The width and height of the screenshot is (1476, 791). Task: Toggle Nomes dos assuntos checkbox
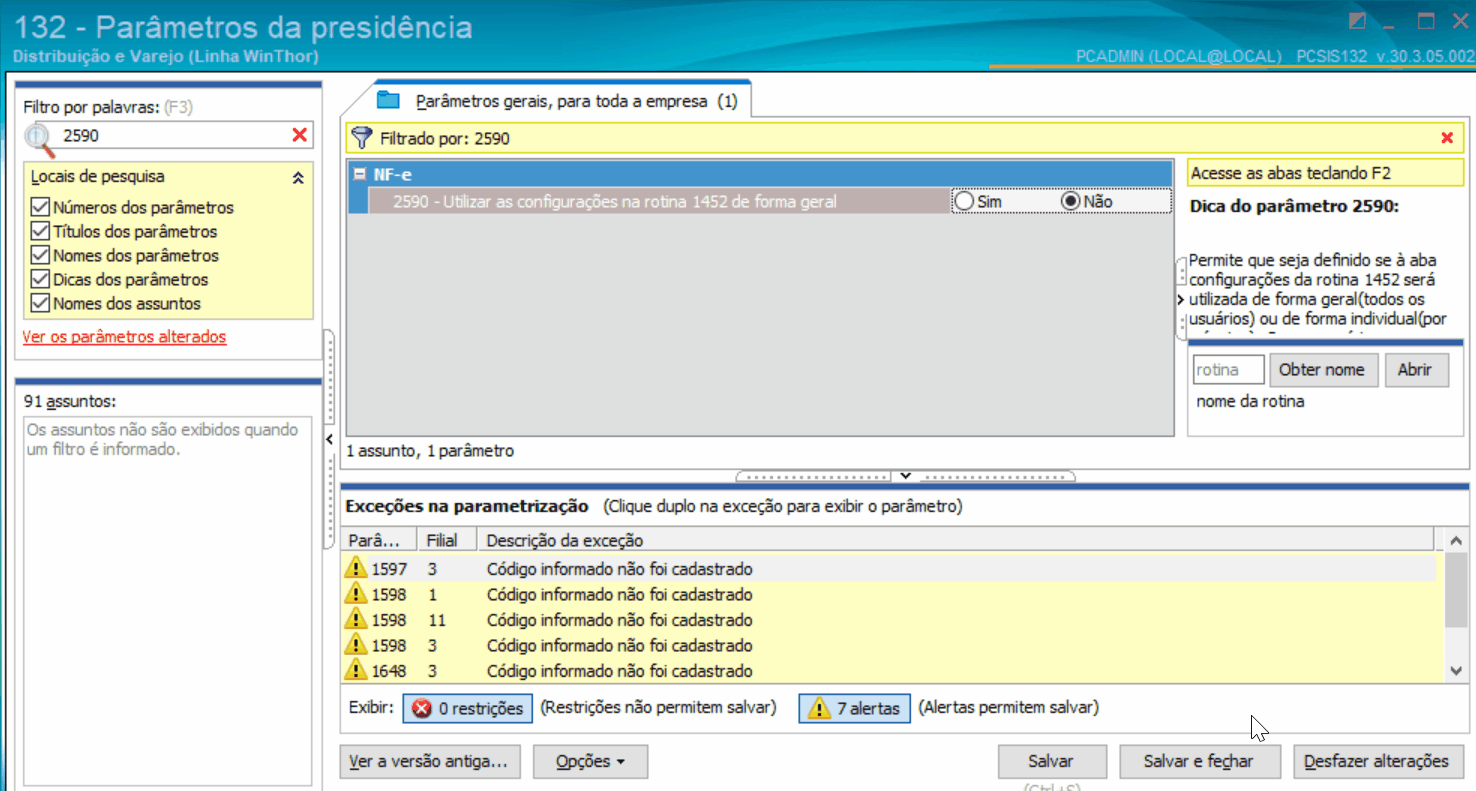[x=40, y=303]
